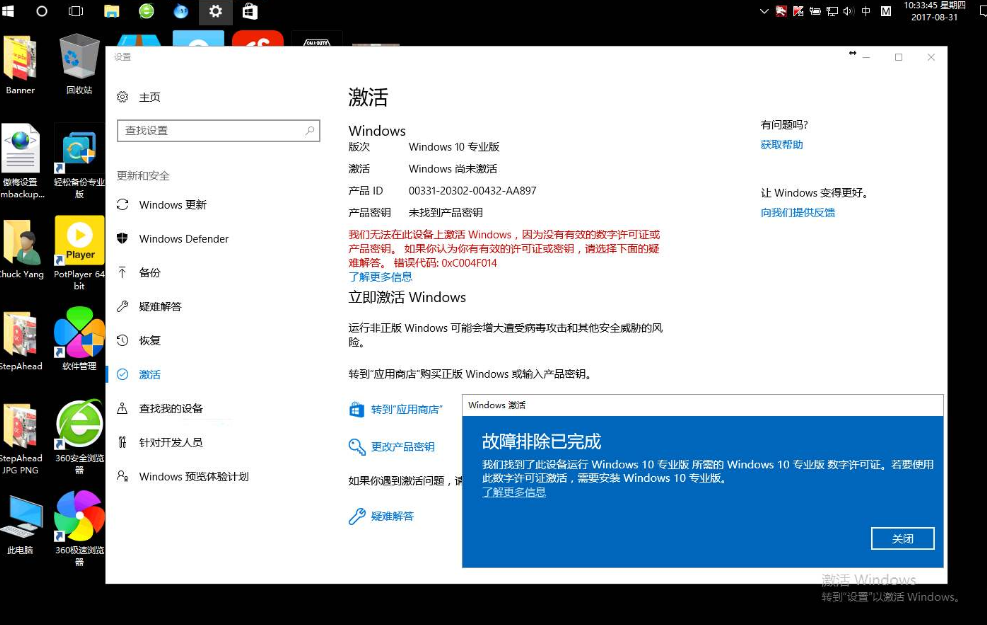The image size is (987, 625).
Task: Click the 备份 backup sidebar icon
Action: click(122, 272)
